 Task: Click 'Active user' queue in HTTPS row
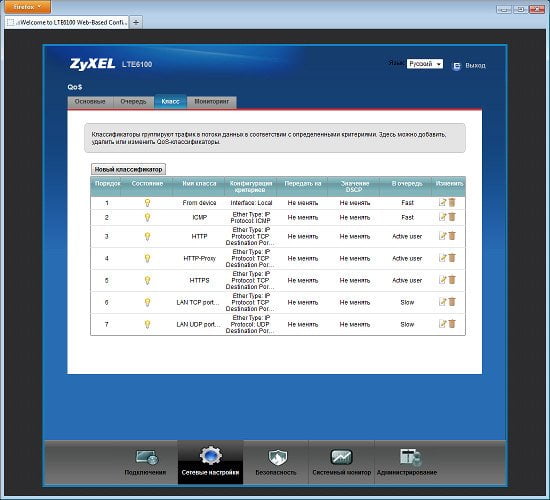tap(407, 280)
